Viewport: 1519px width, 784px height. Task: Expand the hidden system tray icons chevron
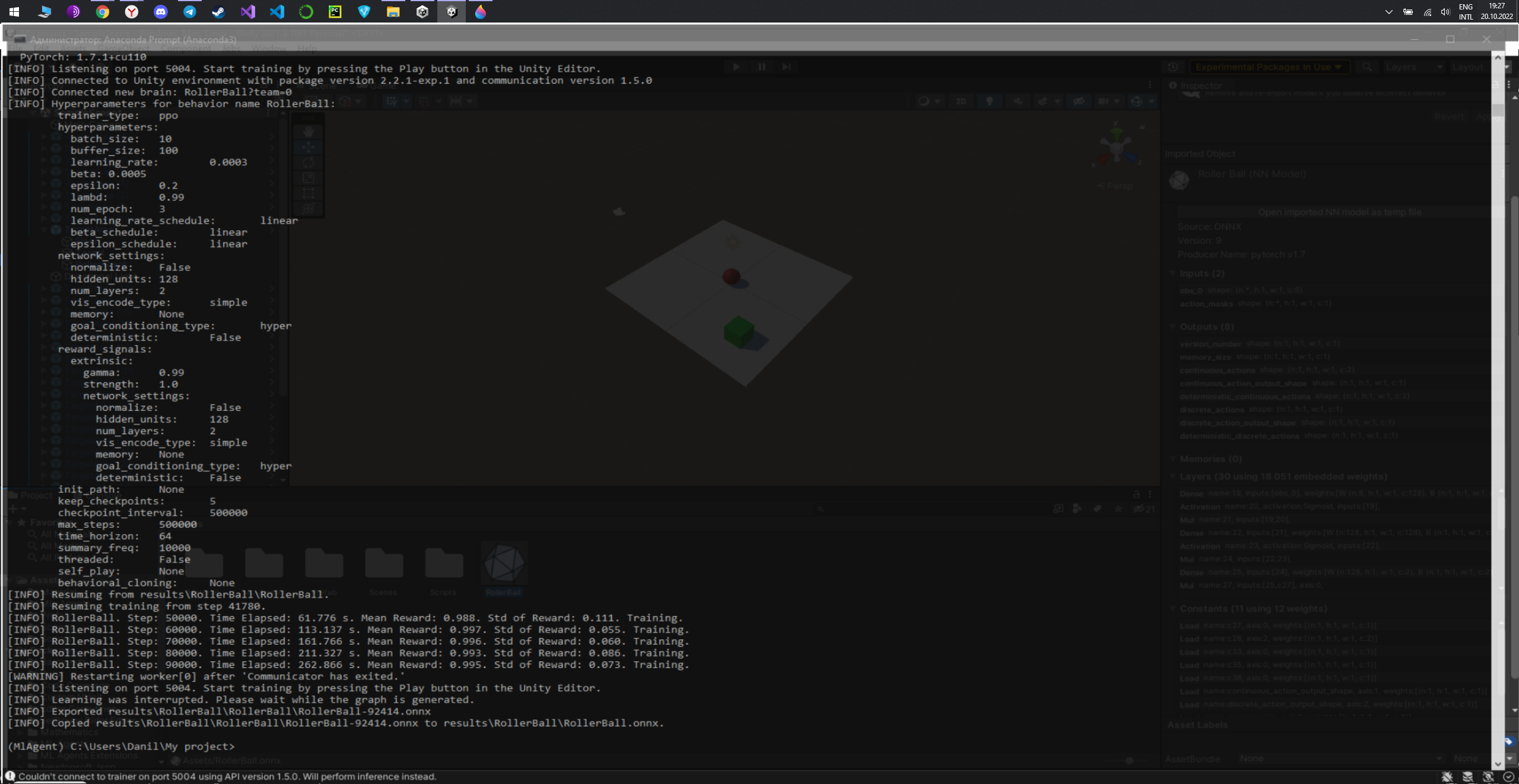[1388, 11]
